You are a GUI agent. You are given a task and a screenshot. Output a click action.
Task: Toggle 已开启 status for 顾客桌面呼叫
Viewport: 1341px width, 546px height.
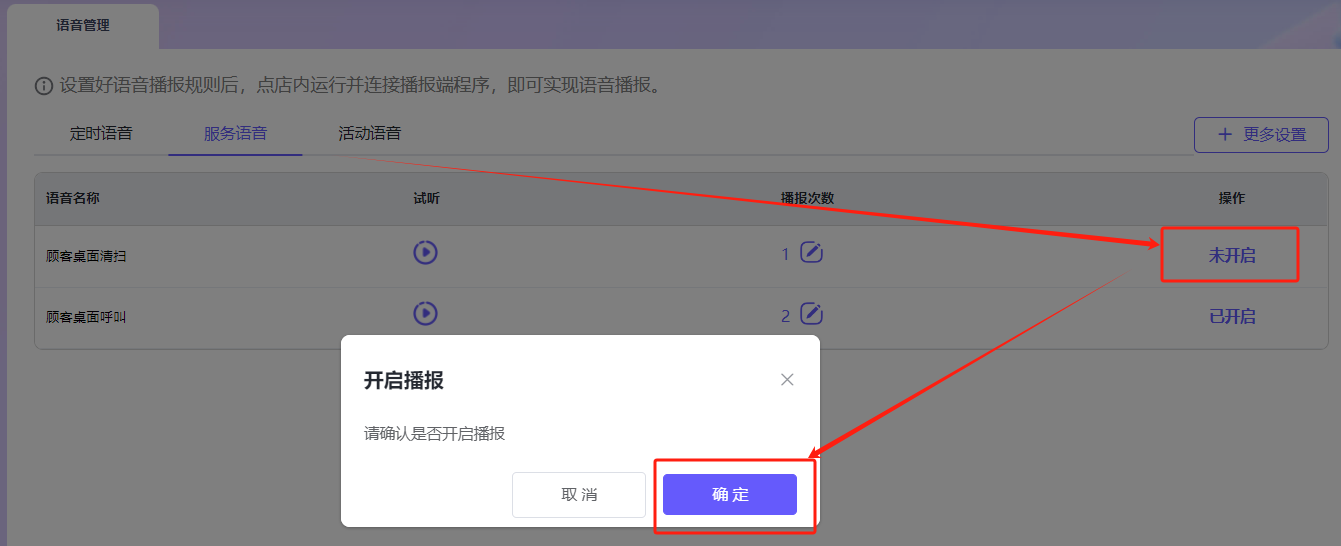(1232, 316)
